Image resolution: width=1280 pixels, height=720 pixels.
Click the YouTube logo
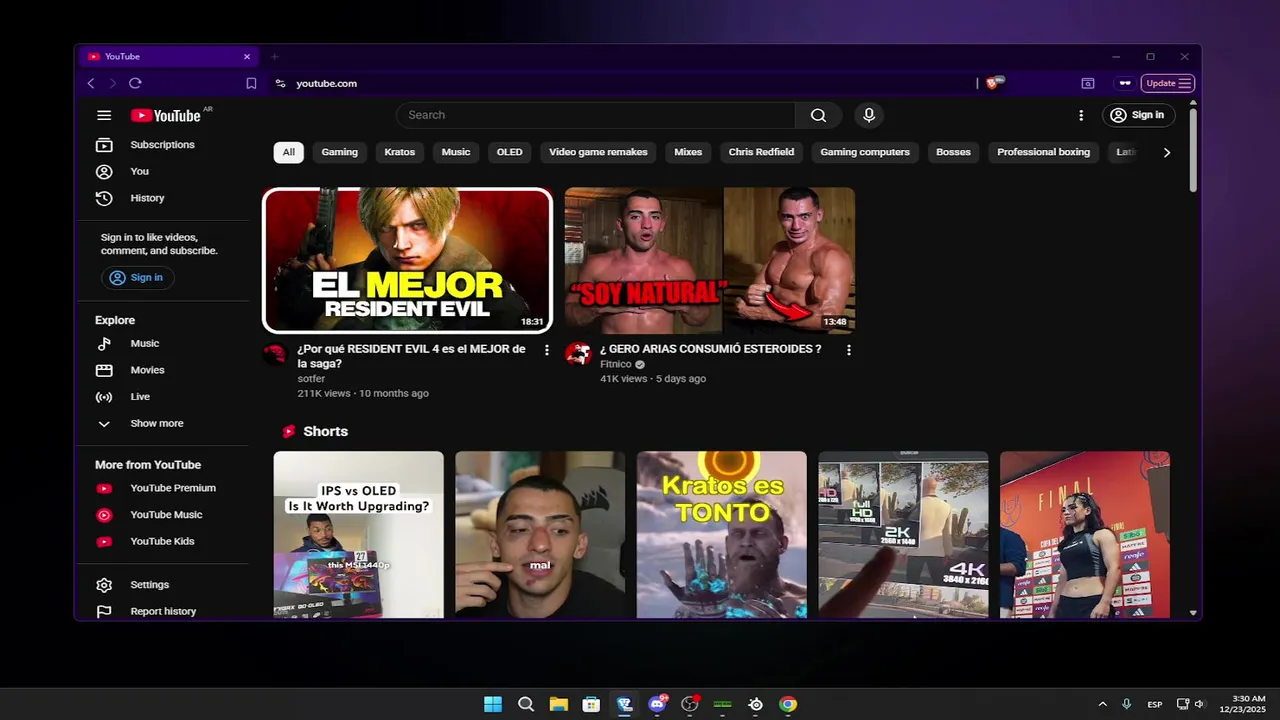(x=165, y=115)
